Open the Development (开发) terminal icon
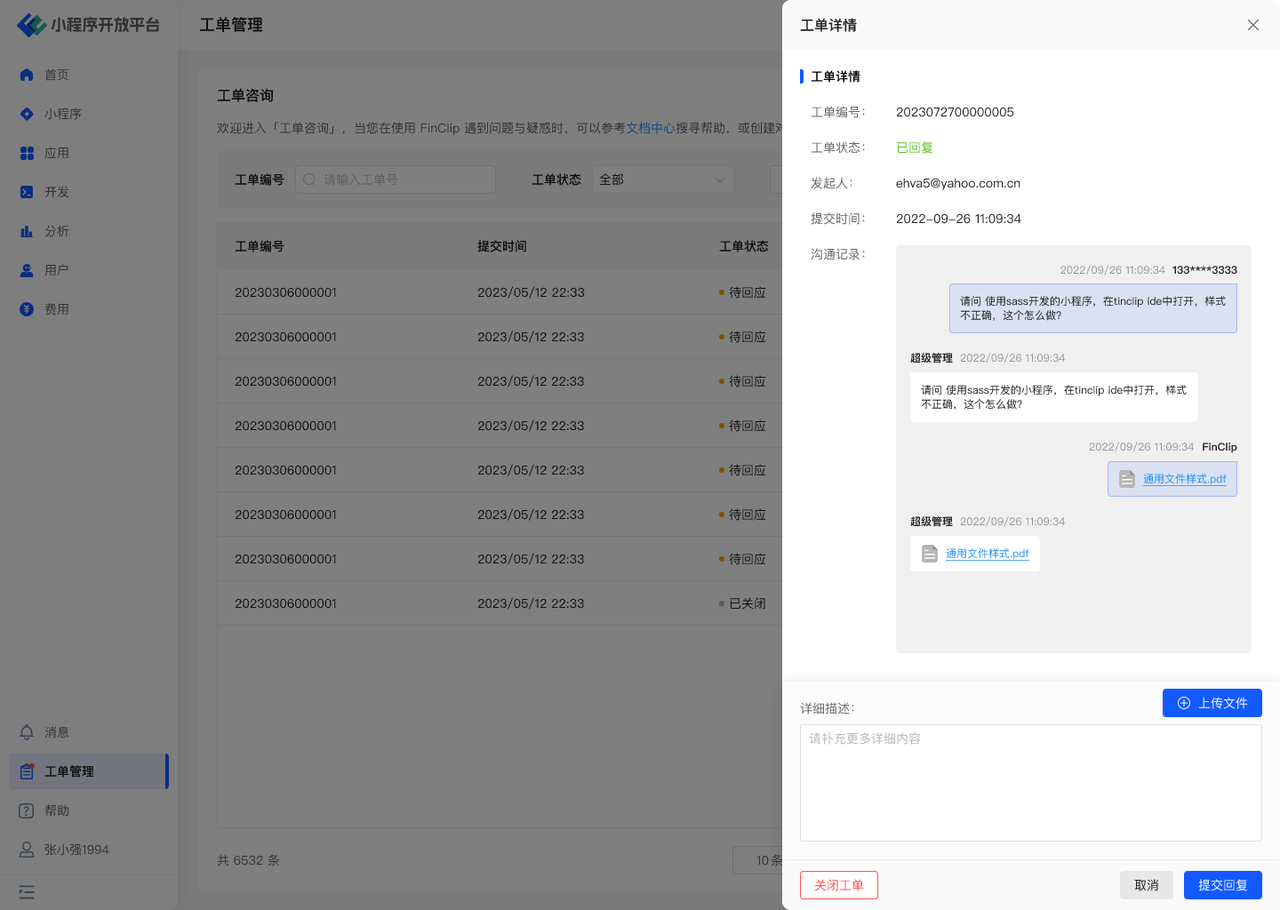This screenshot has width=1280, height=910. coord(27,192)
